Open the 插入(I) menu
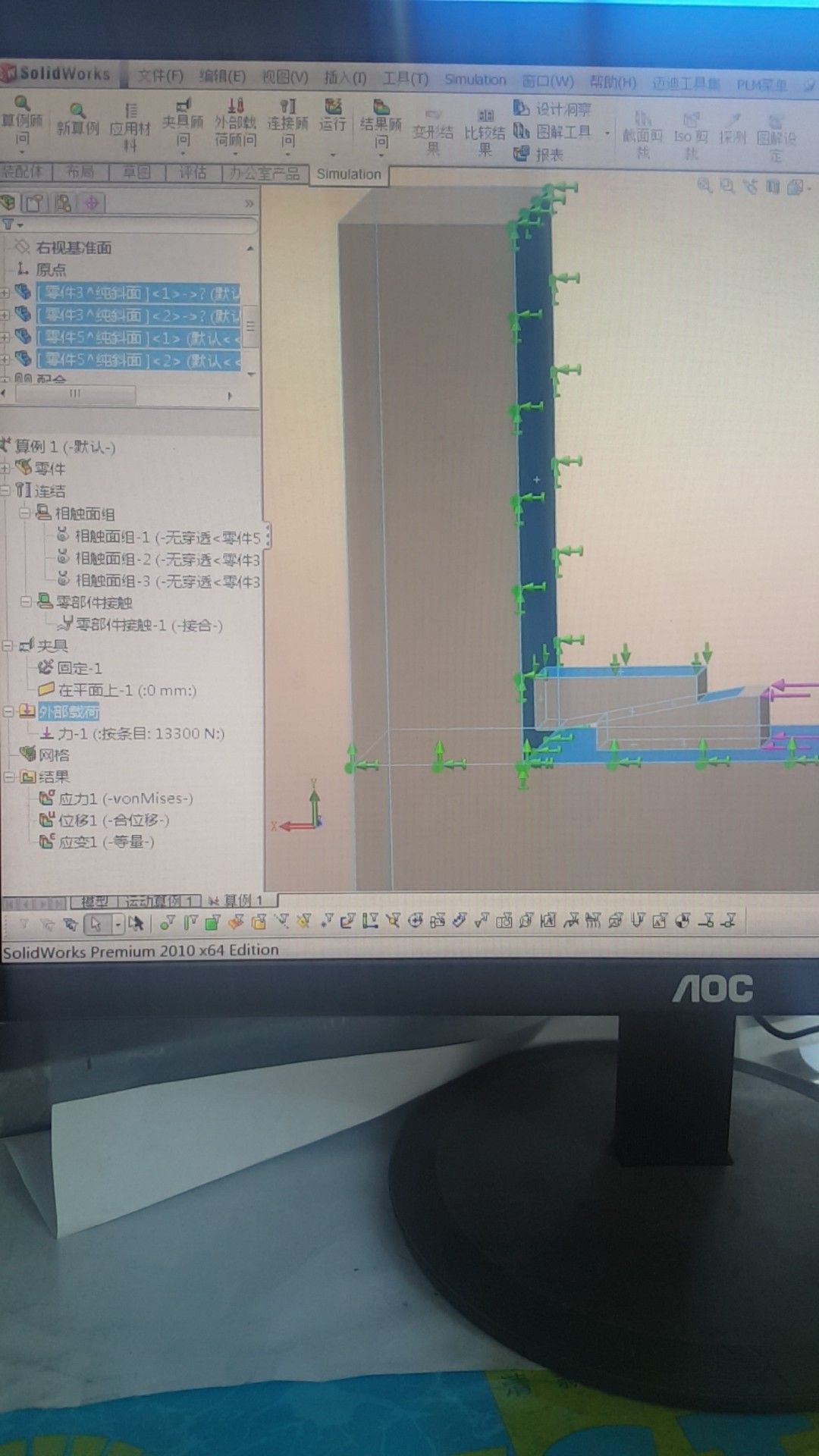Screen dimensions: 819x1456 coord(345,78)
